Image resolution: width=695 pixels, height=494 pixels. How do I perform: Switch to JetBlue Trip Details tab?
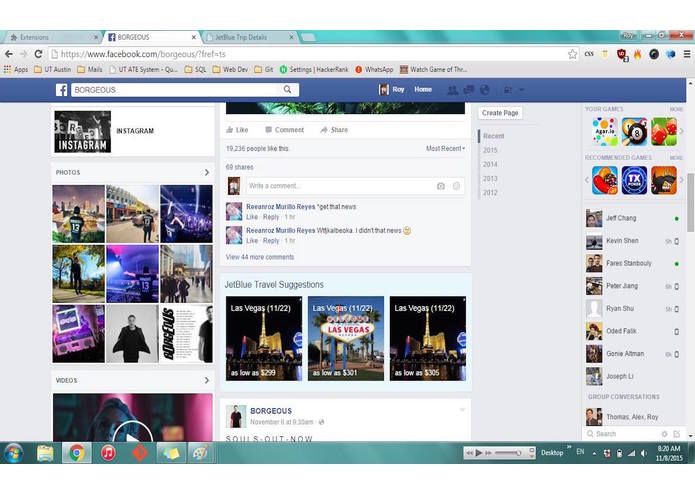(x=248, y=37)
